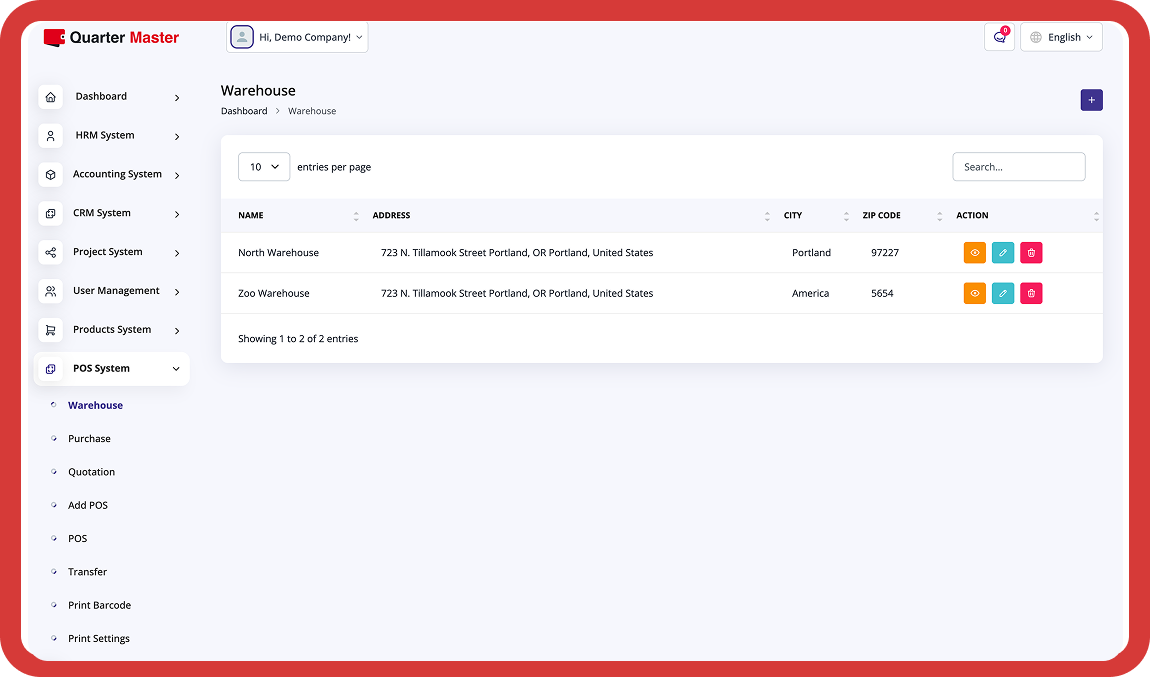Delete North Warehouse using the trash icon
This screenshot has height=677, width=1150.
(1031, 252)
